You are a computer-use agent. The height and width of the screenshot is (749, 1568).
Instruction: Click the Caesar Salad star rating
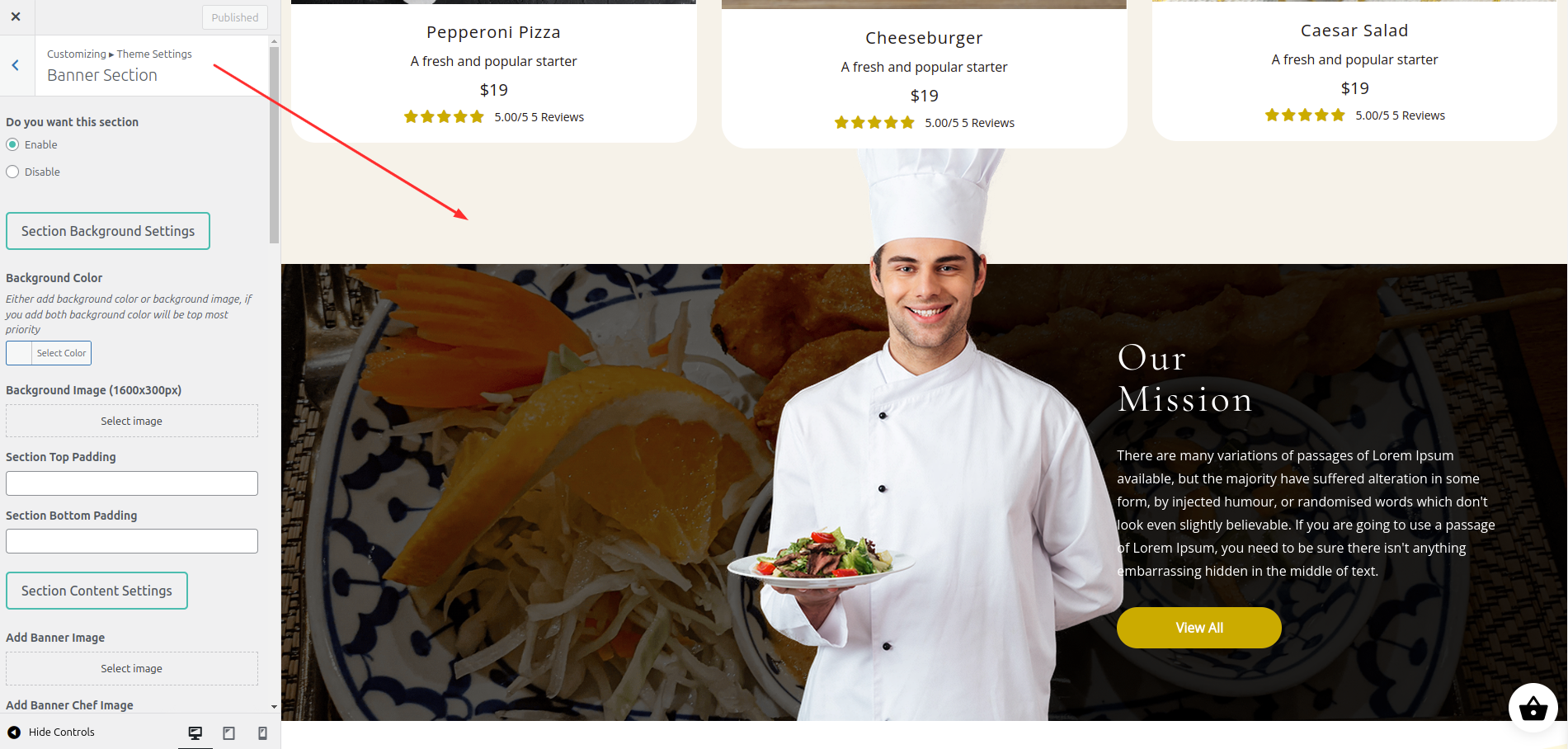pos(1305,115)
